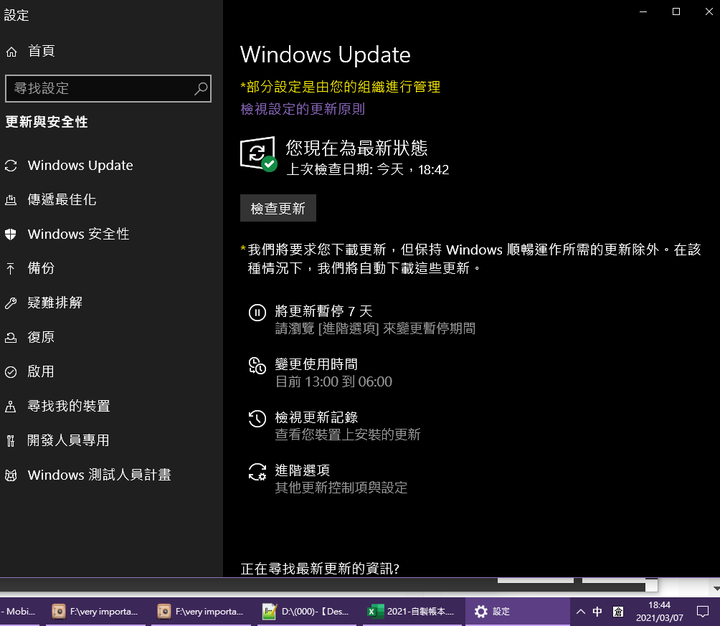Click the 檢查更新 button

pos(278,208)
